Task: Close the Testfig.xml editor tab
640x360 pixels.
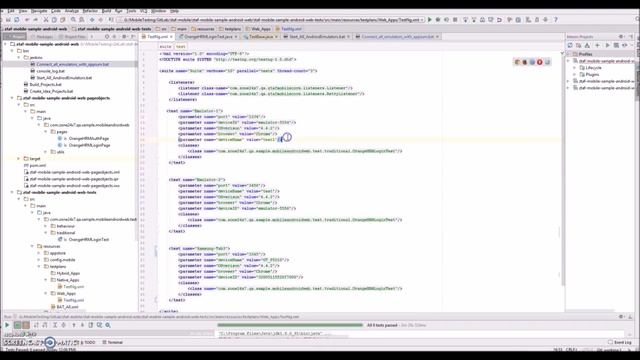Action: [171, 37]
